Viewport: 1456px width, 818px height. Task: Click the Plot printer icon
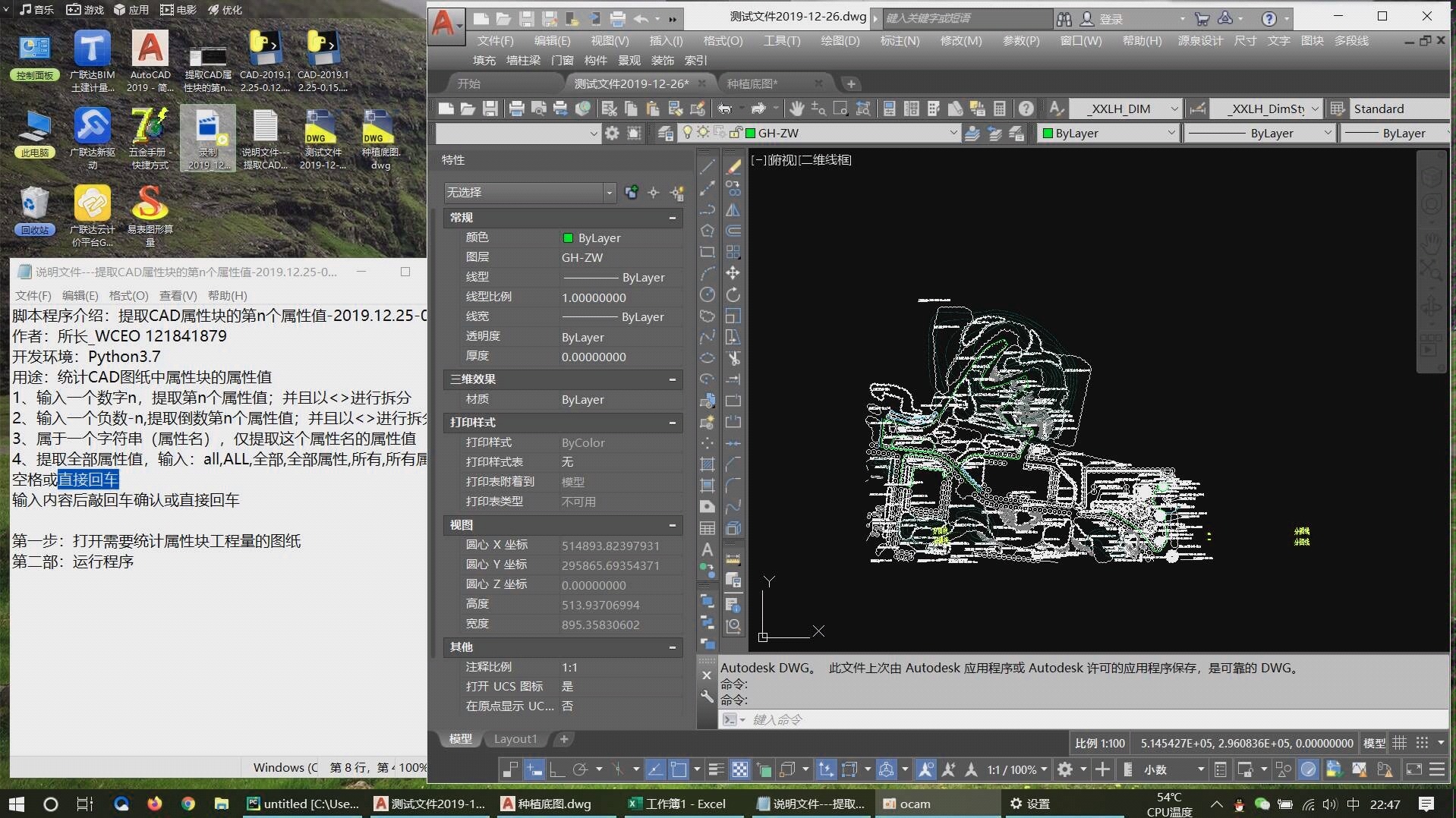(516, 109)
